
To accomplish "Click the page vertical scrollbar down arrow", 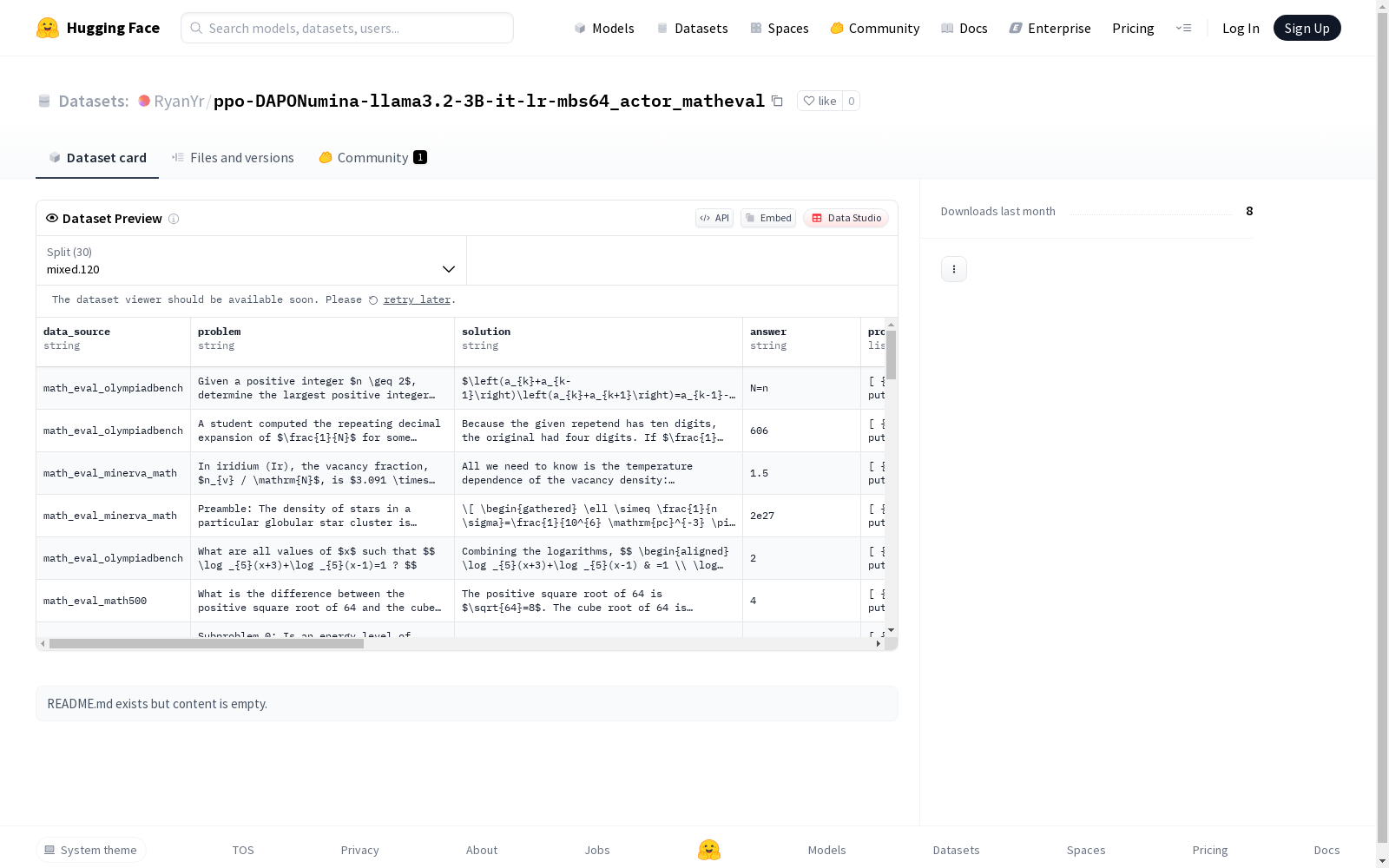I will coord(1382,861).
